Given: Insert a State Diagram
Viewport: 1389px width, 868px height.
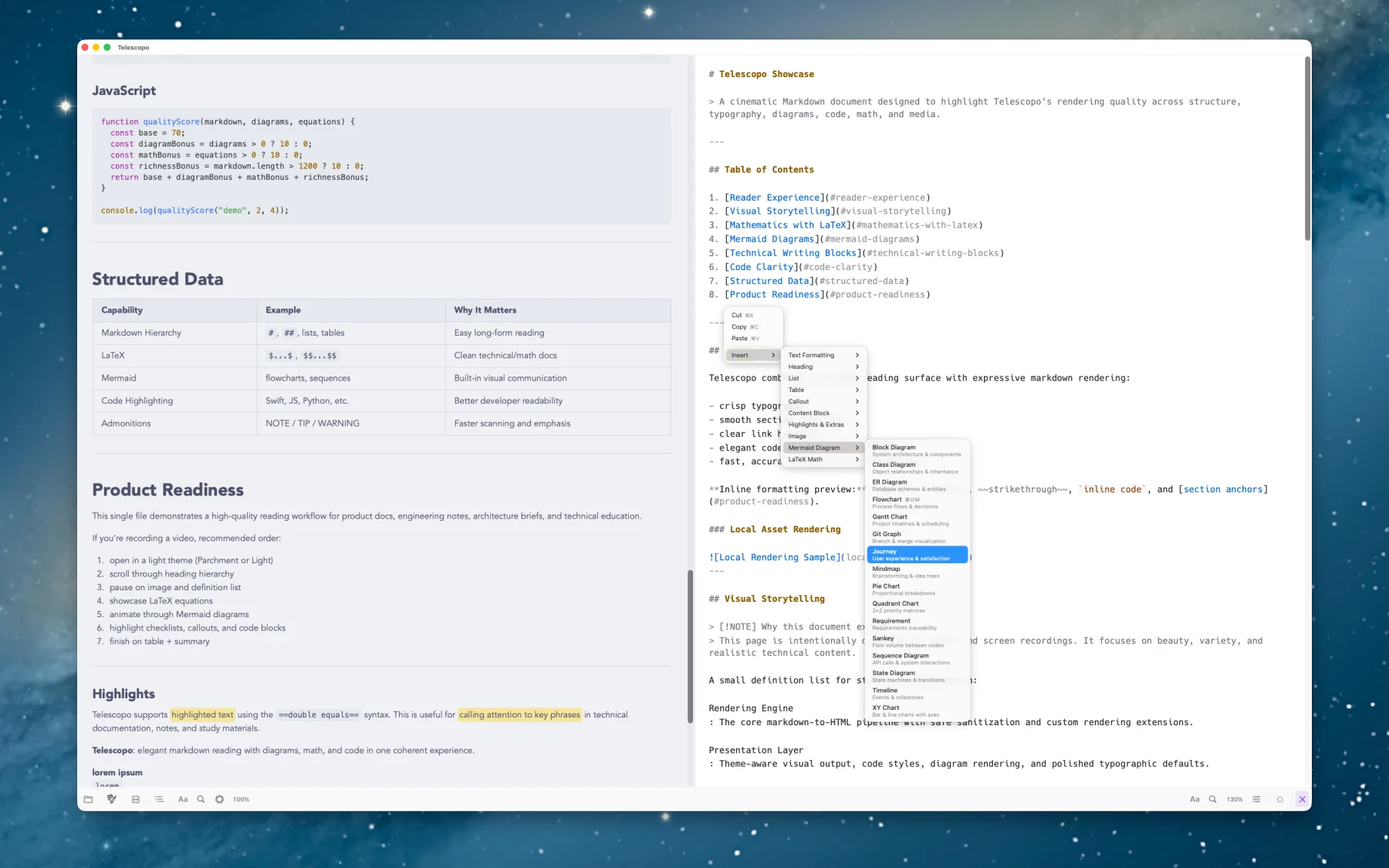Looking at the screenshot, I should click(x=918, y=676).
